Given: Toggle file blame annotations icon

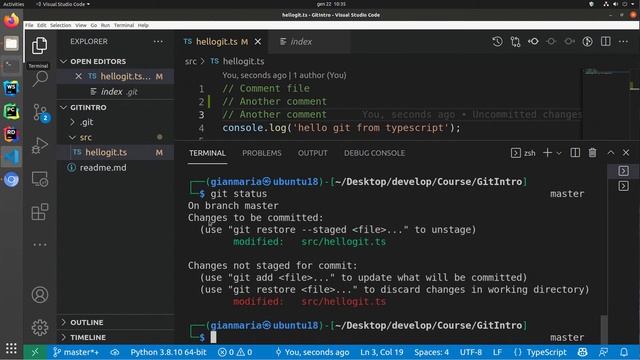Looking at the screenshot, I should pyautogui.click(x=587, y=42).
